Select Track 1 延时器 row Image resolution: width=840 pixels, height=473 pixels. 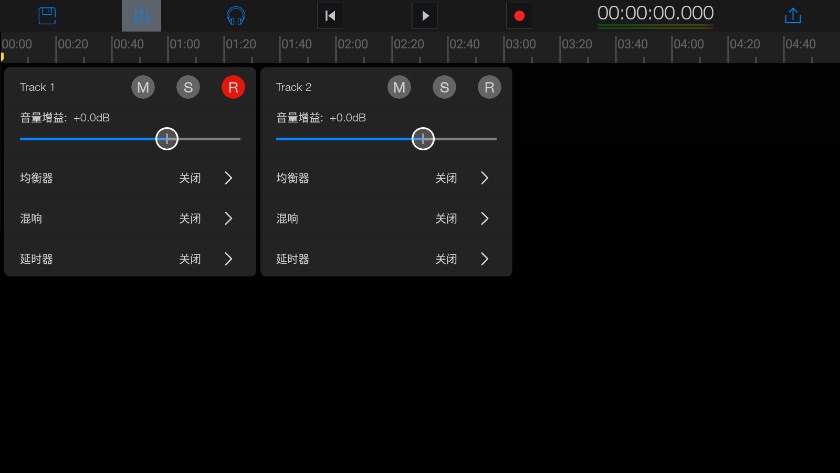pyautogui.click(x=129, y=259)
